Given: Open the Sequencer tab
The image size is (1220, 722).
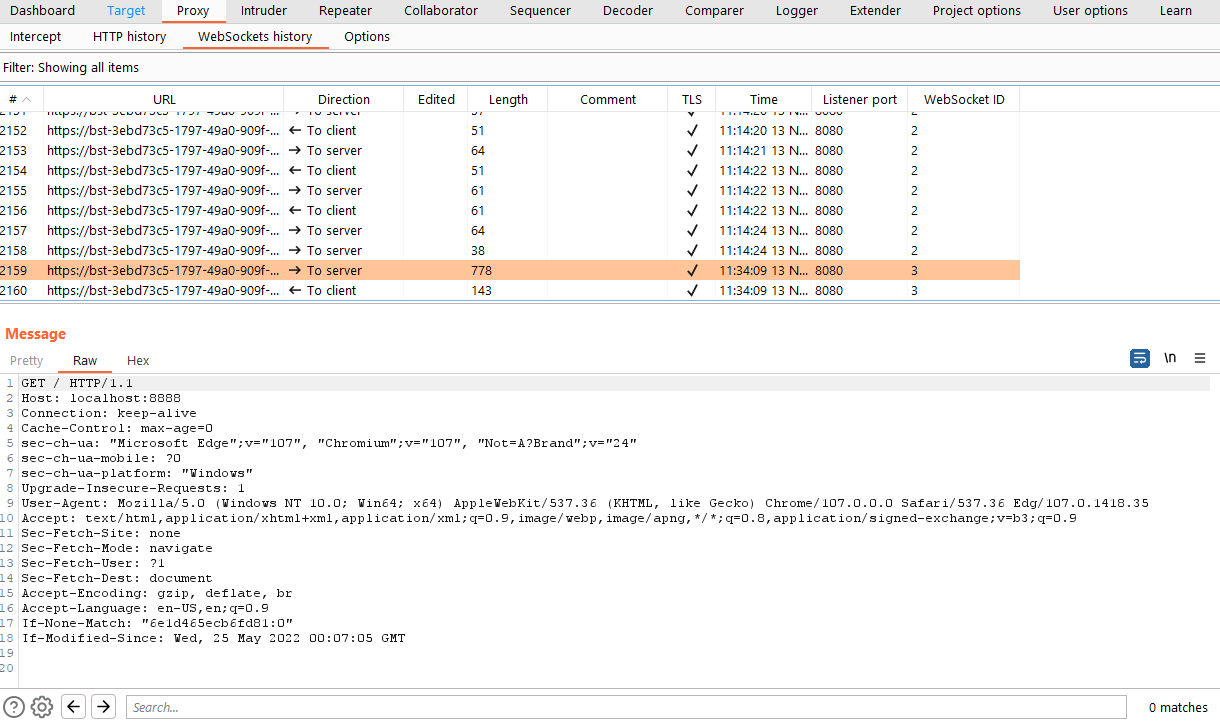Looking at the screenshot, I should (x=540, y=11).
